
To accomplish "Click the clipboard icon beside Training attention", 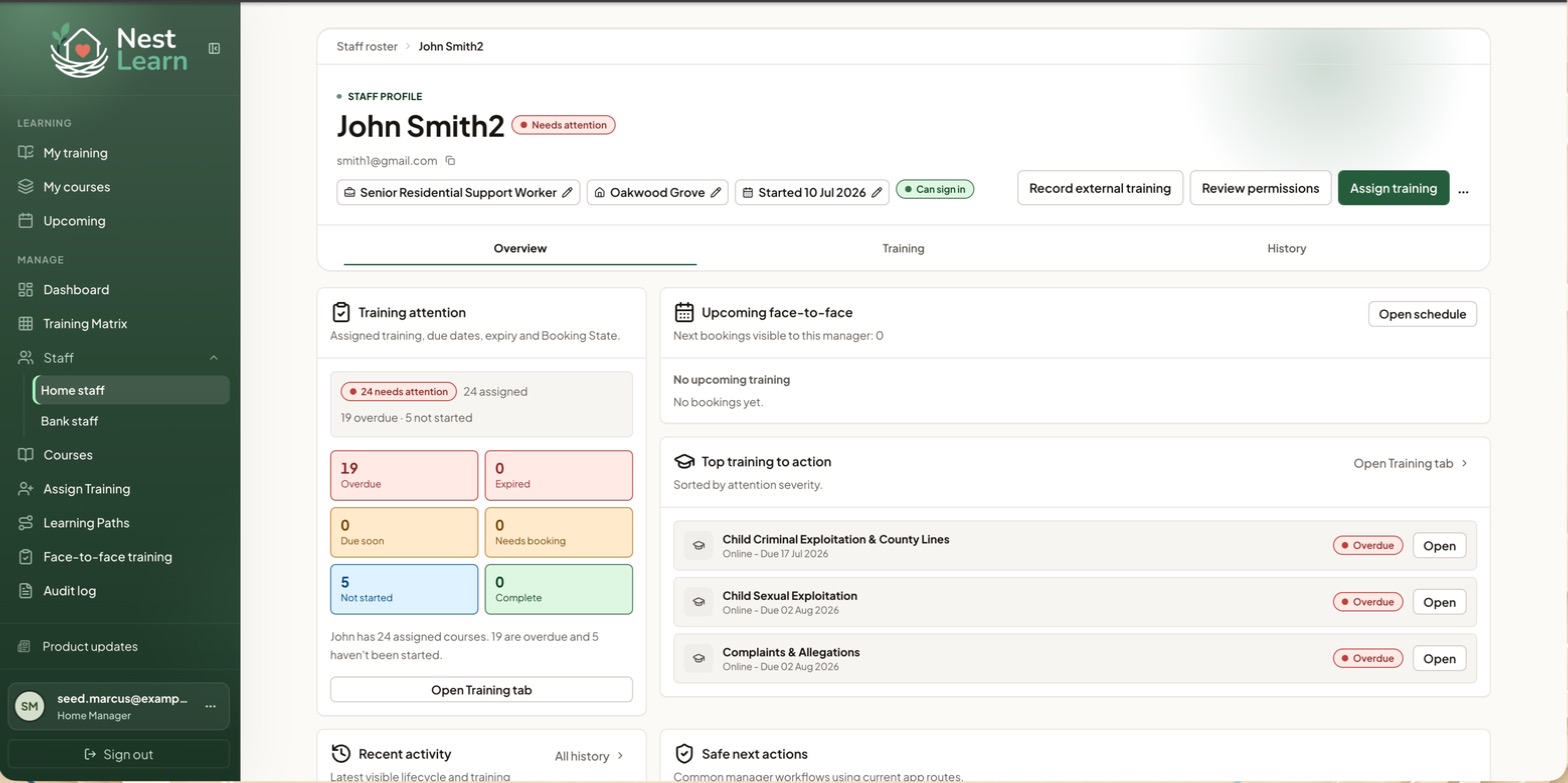I will pyautogui.click(x=341, y=312).
